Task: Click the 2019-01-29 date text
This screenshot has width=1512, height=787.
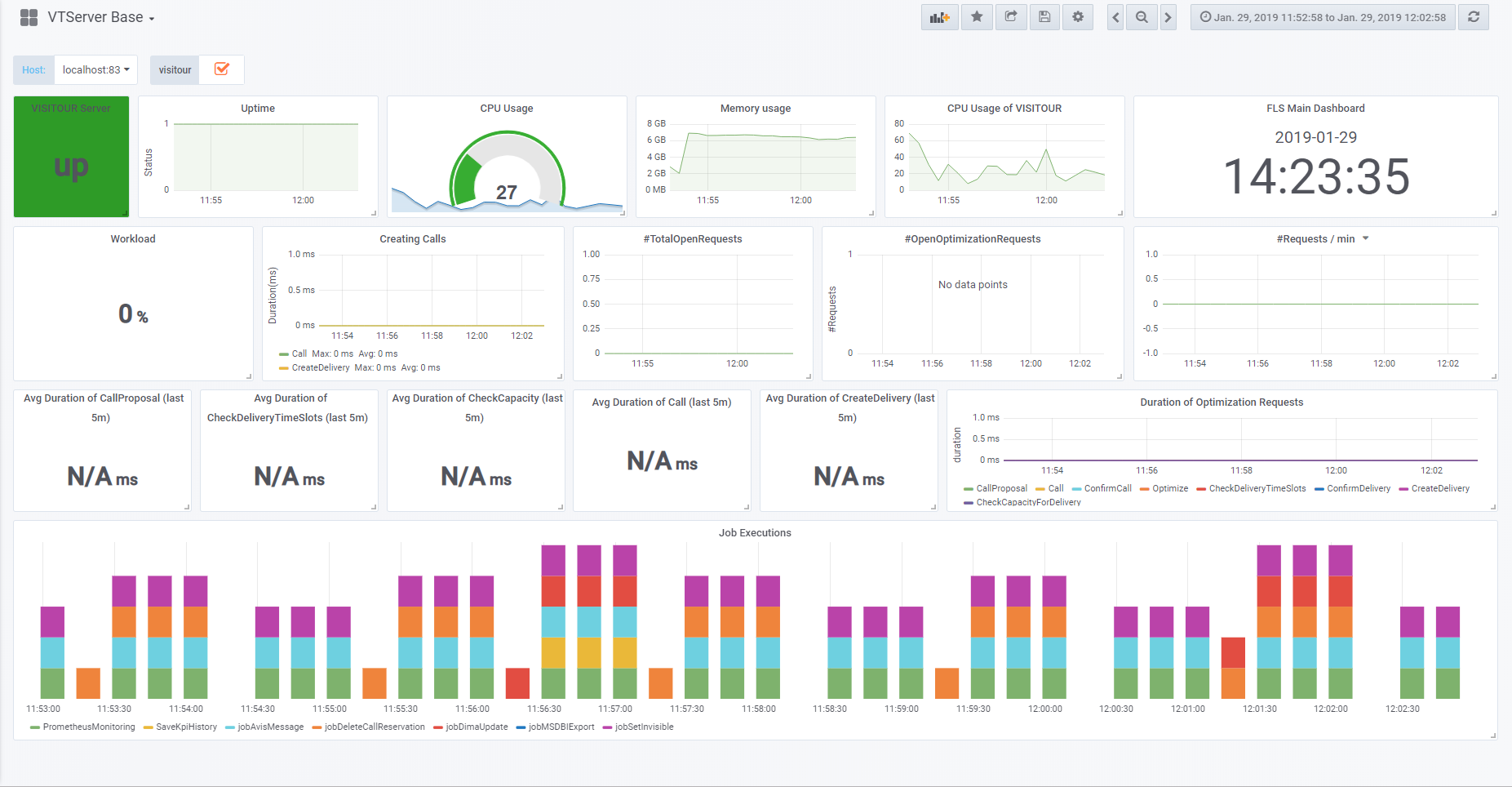Action: 1315,138
